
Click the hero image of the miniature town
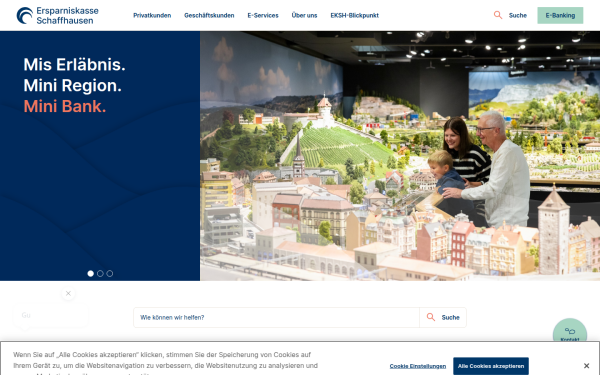(400, 156)
